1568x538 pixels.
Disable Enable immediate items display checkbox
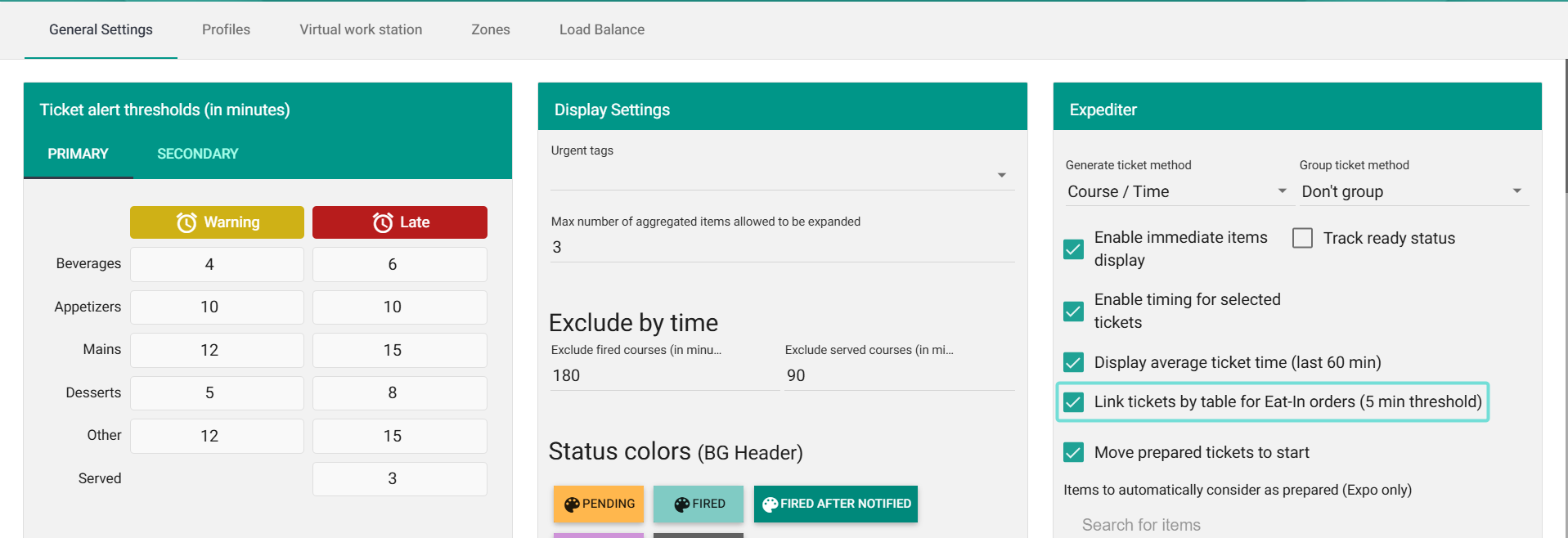(x=1073, y=249)
